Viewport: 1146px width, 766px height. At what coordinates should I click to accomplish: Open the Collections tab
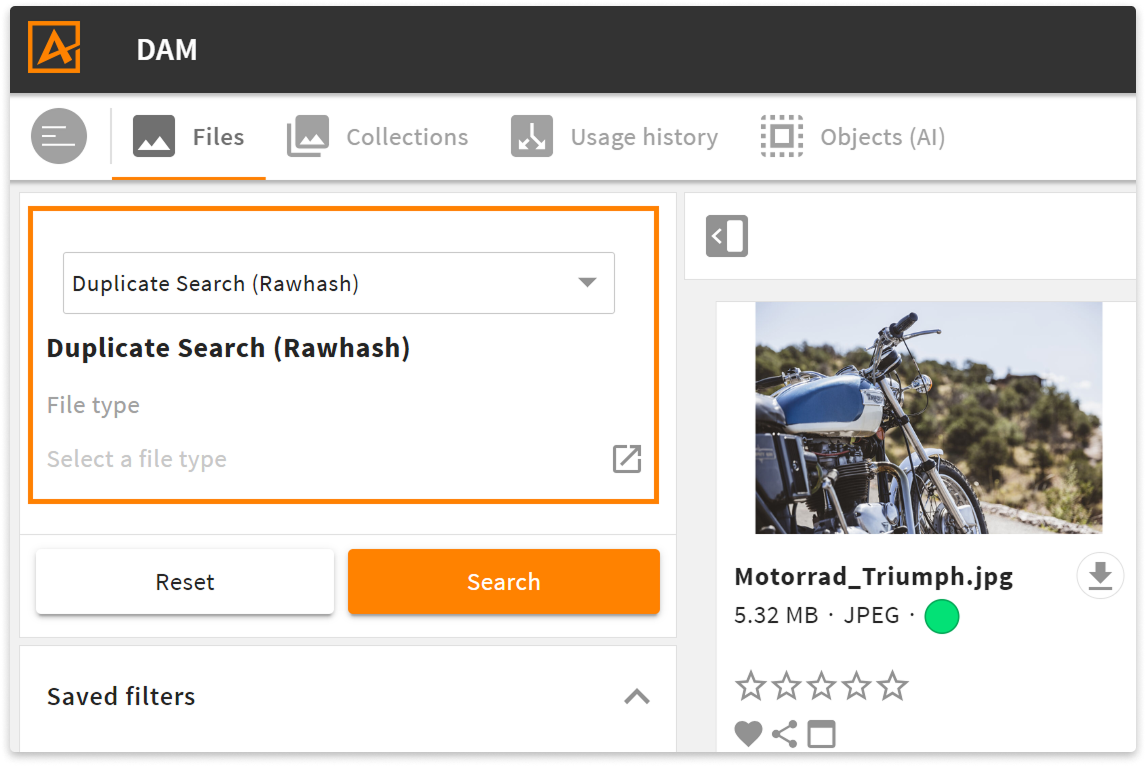[378, 137]
